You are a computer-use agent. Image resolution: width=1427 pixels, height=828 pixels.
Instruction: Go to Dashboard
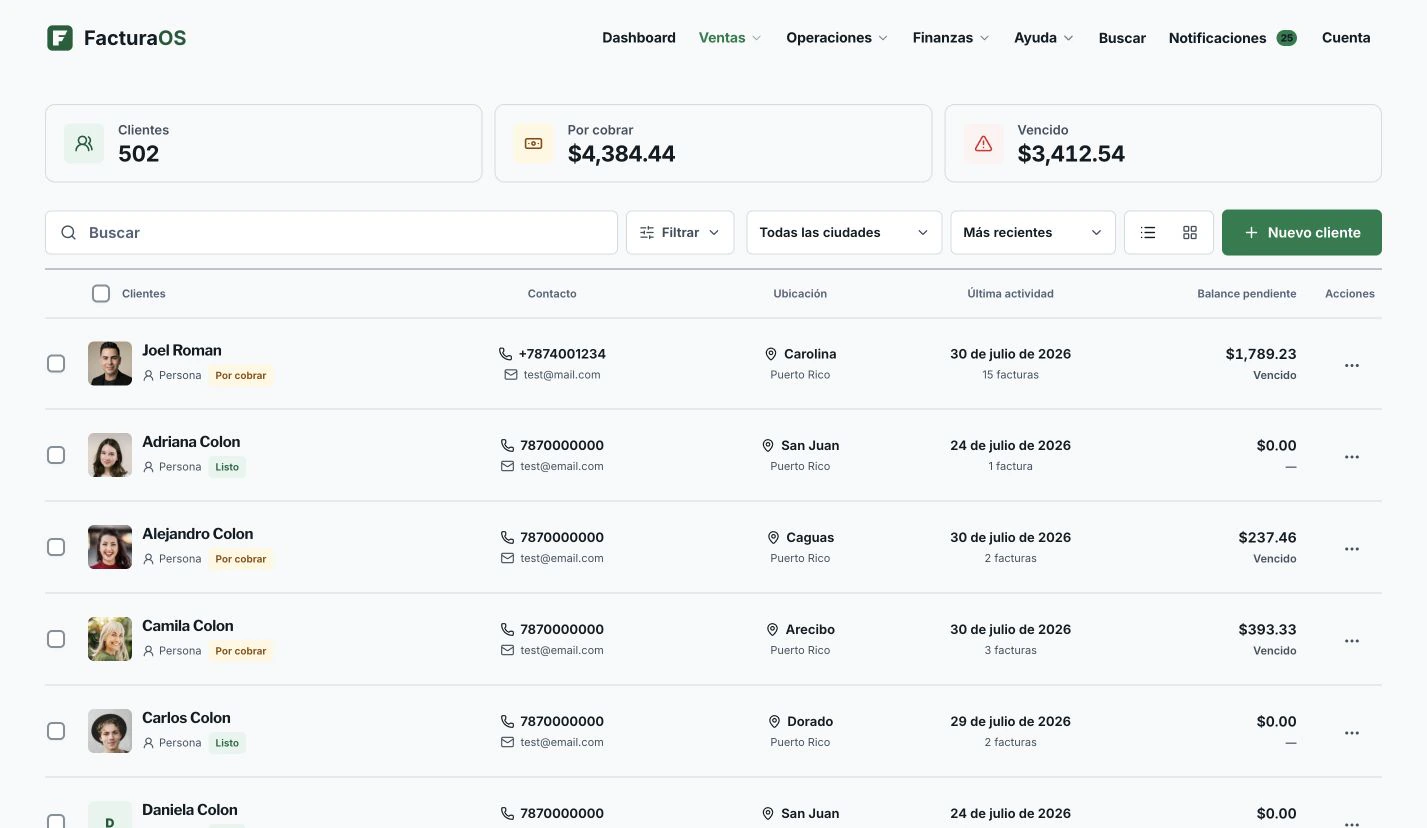pyautogui.click(x=639, y=38)
